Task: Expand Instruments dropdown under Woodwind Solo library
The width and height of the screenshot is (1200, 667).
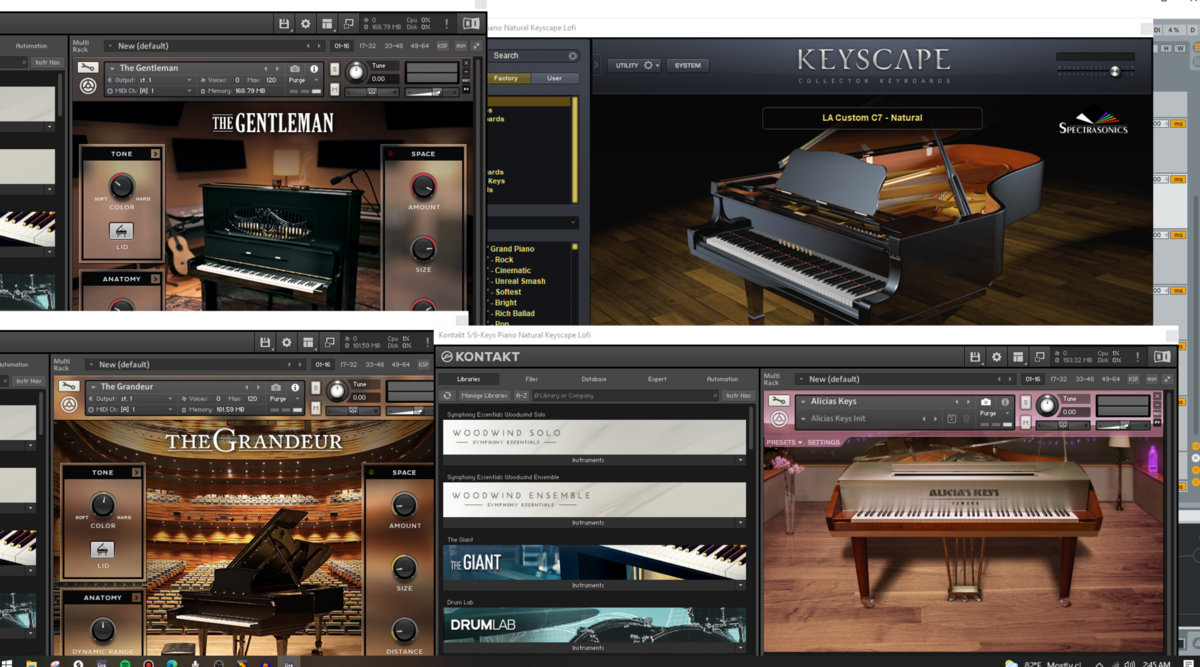Action: [741, 460]
